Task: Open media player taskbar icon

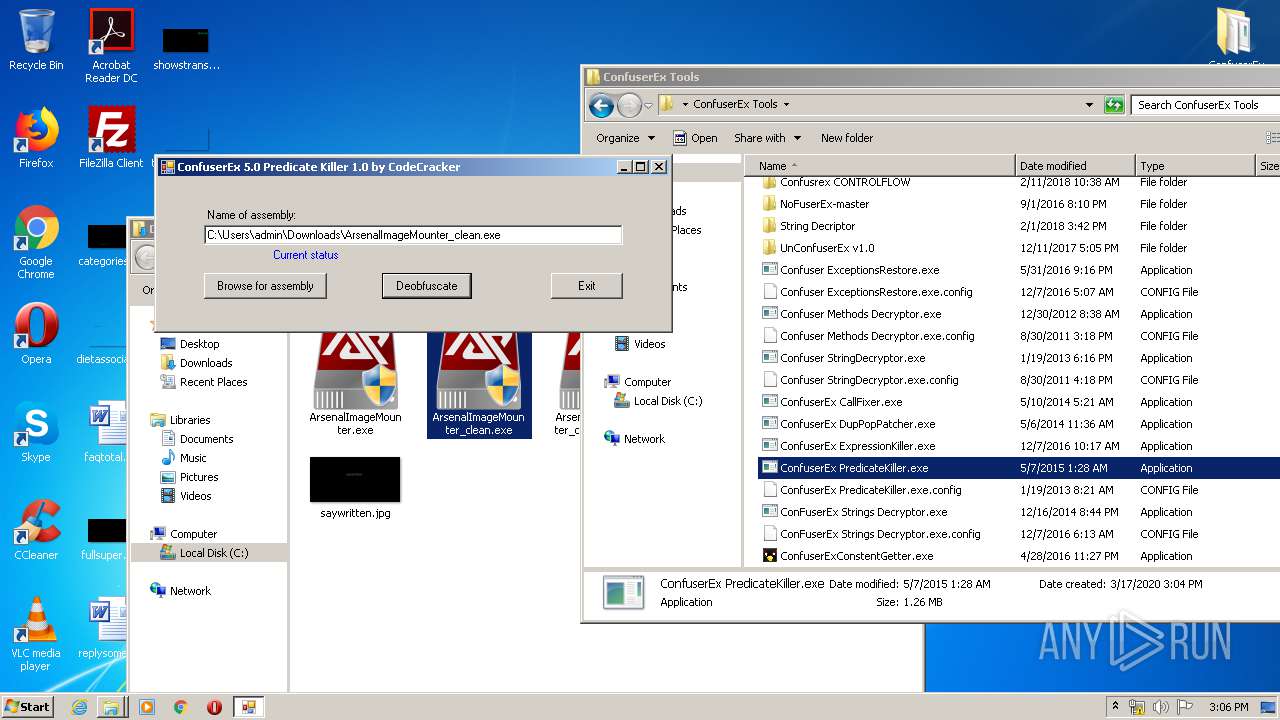Action: [147, 707]
